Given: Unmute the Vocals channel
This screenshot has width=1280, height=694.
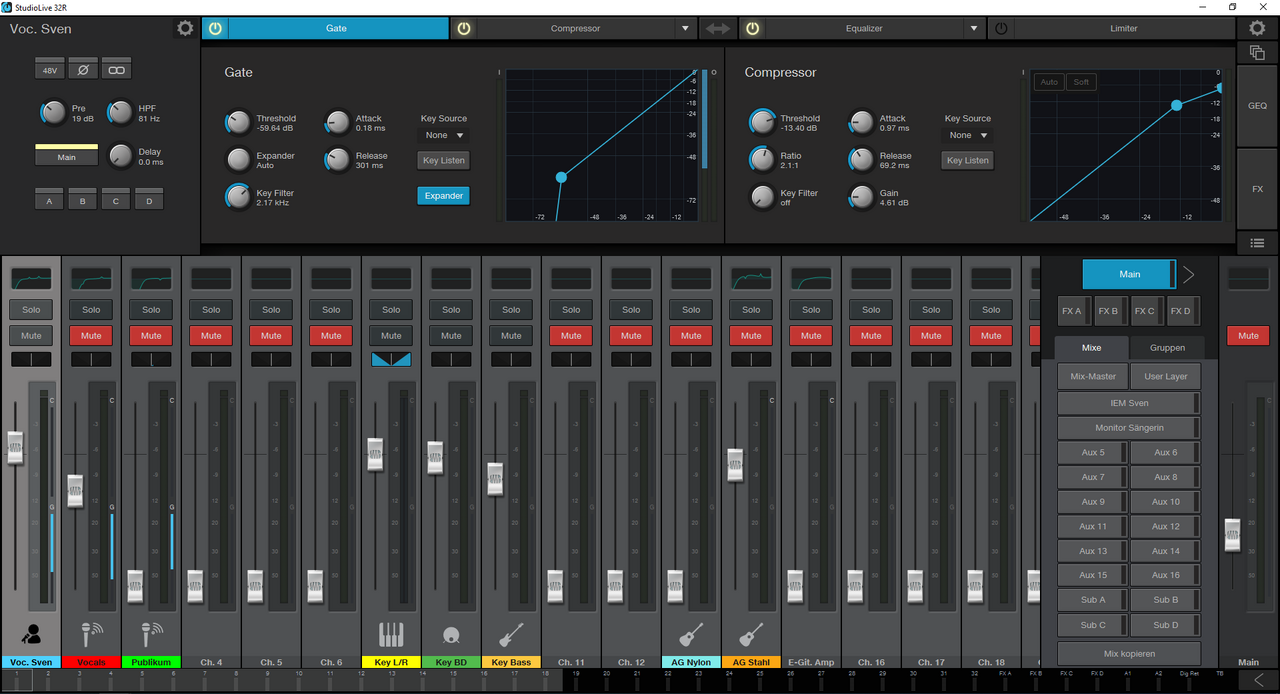Looking at the screenshot, I should click(x=91, y=335).
